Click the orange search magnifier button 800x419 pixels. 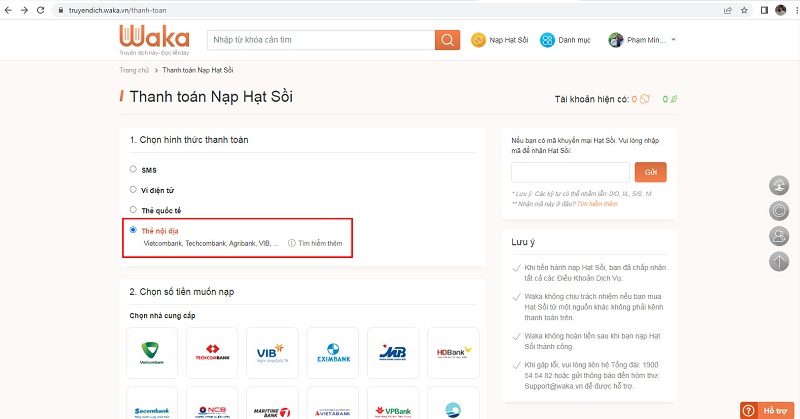coord(447,40)
